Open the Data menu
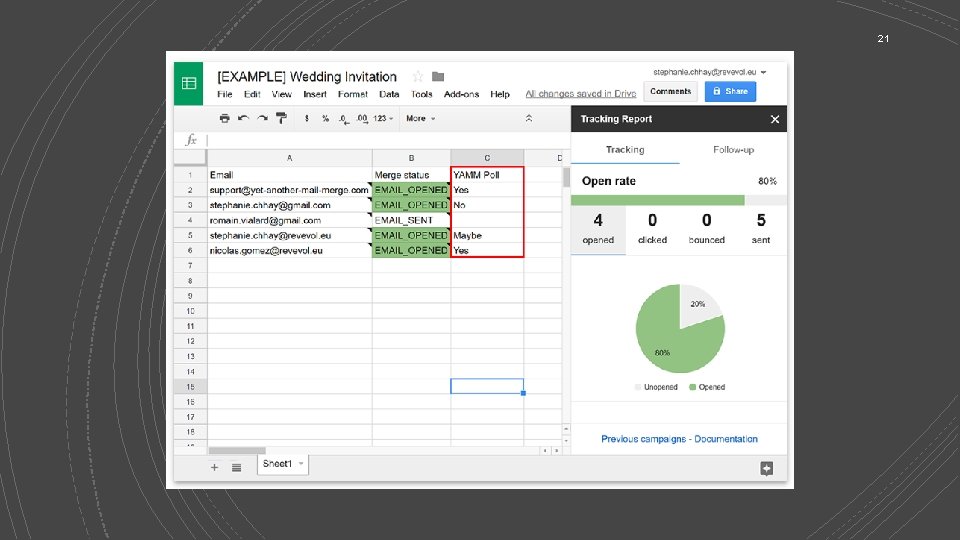 click(389, 94)
